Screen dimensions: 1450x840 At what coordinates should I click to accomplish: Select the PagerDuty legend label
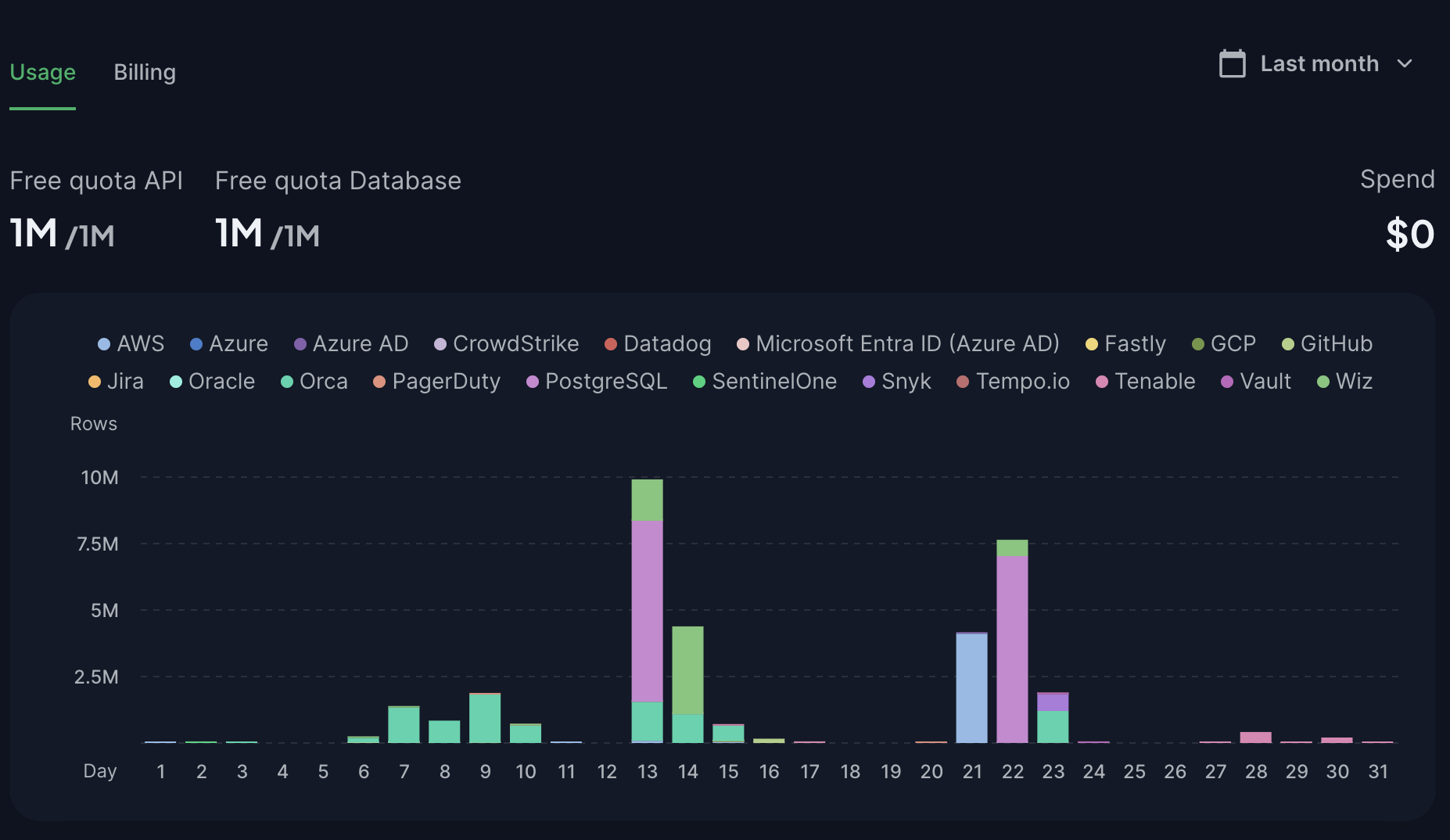click(447, 382)
